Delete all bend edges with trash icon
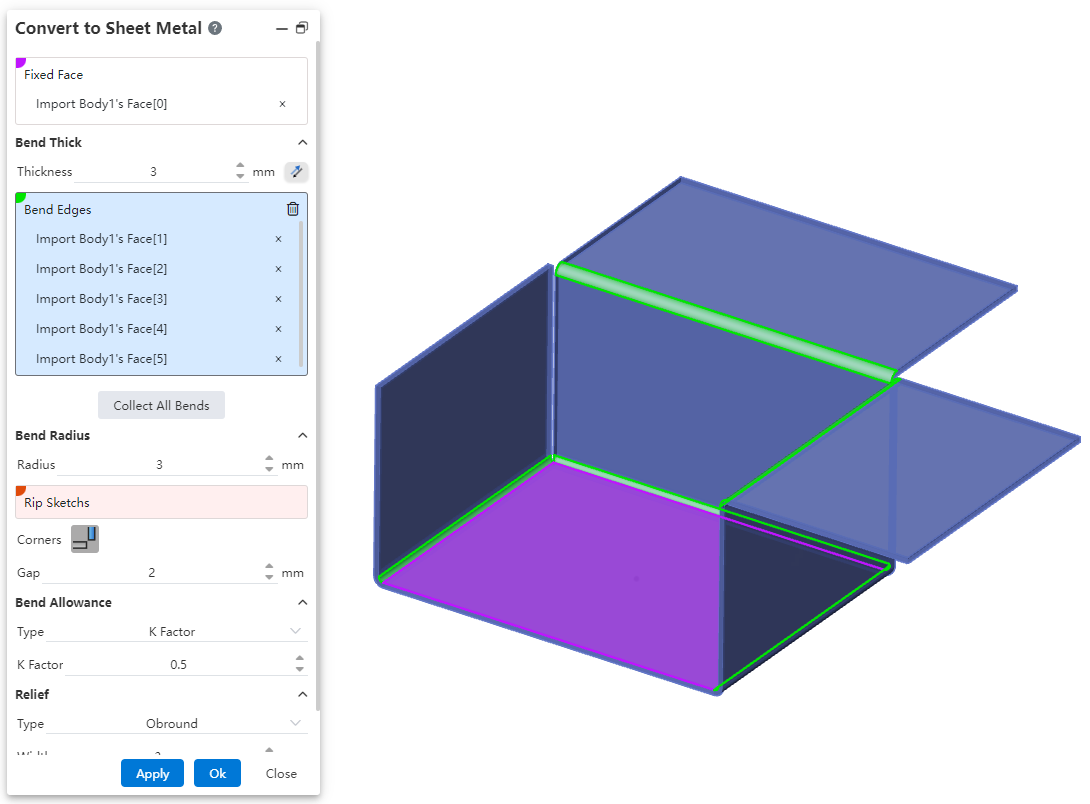The image size is (1090, 804). coord(293,209)
